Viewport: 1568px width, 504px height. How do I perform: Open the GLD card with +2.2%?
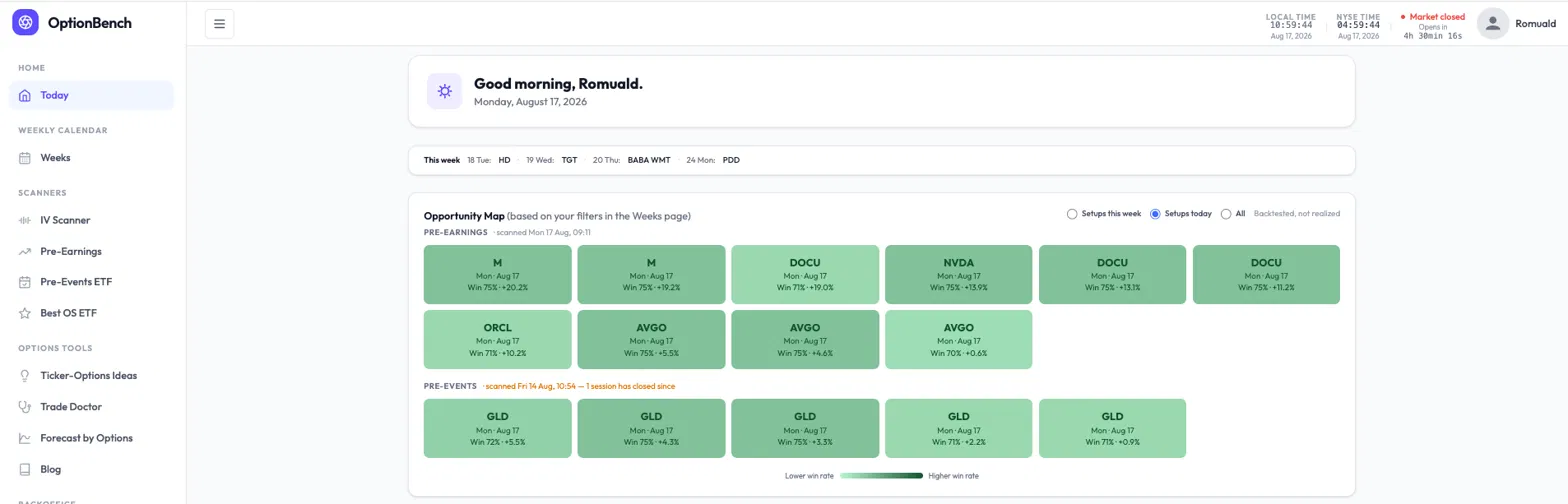[x=959, y=428]
